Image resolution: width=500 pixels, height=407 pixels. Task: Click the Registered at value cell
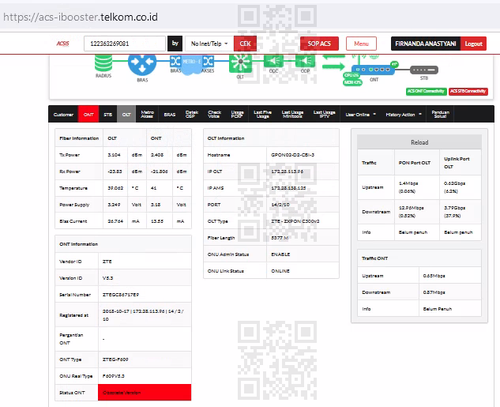[145, 315]
